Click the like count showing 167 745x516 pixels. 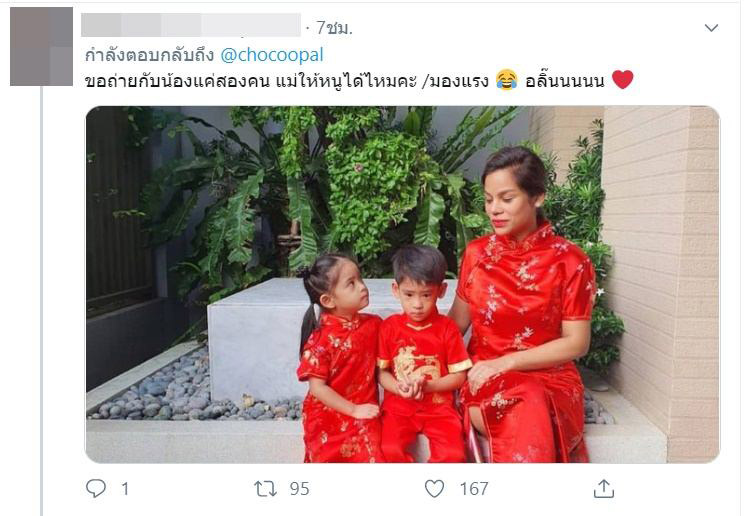[474, 488]
